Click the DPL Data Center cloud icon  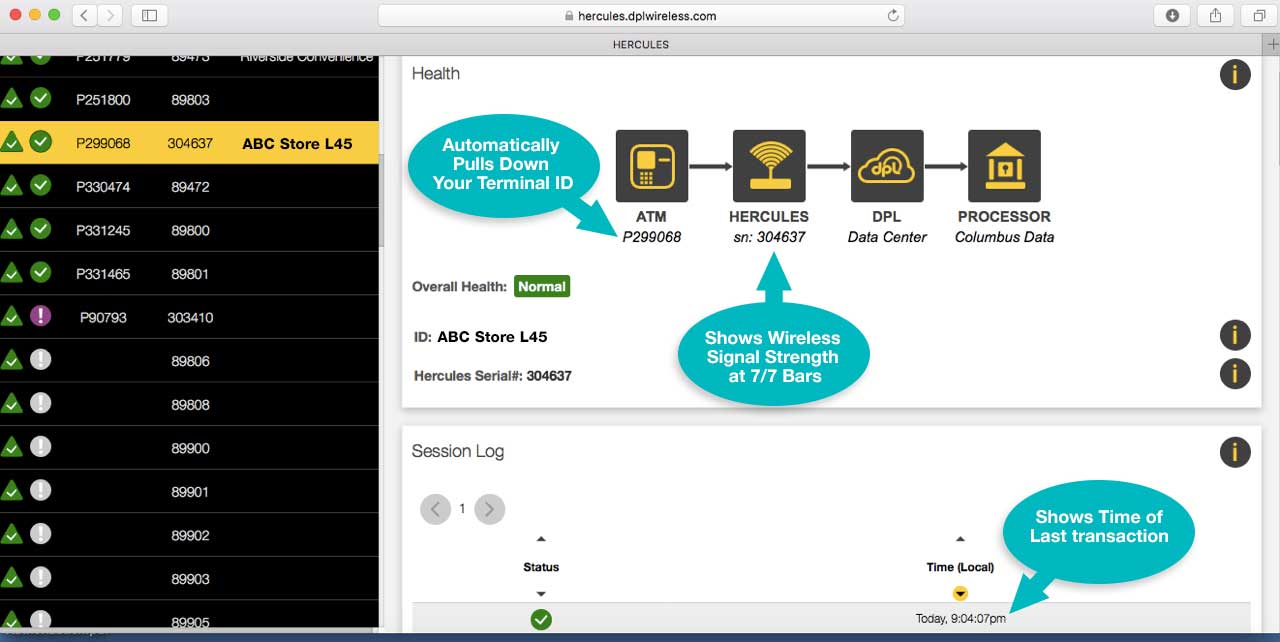tap(887, 166)
